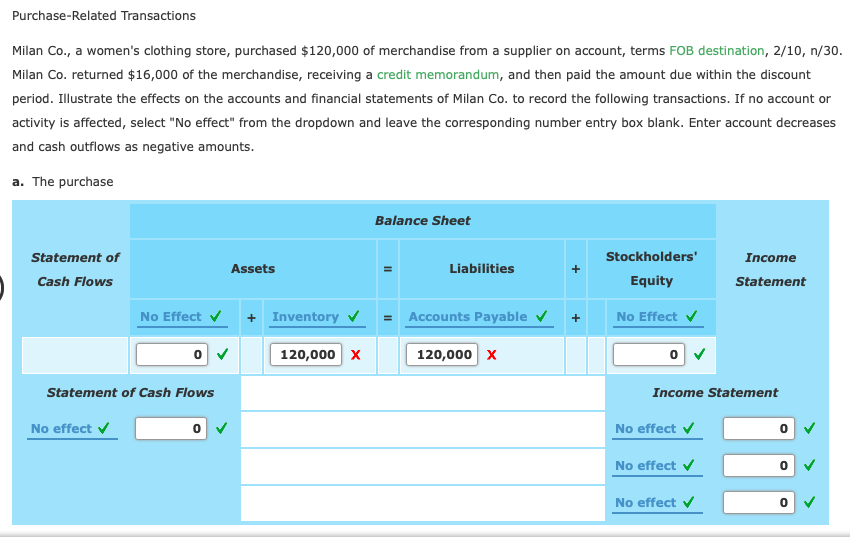Open the first Income Statement No effect dropdown

point(656,429)
